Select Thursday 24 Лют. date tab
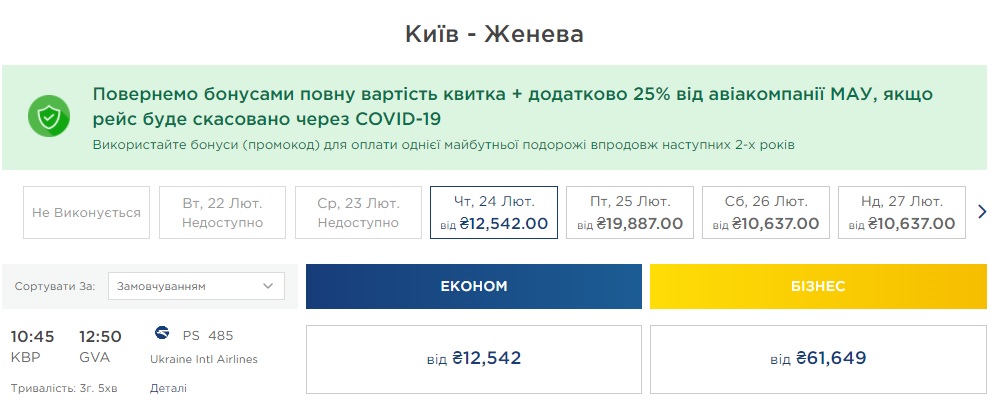The width and height of the screenshot is (995, 409). click(x=493, y=212)
